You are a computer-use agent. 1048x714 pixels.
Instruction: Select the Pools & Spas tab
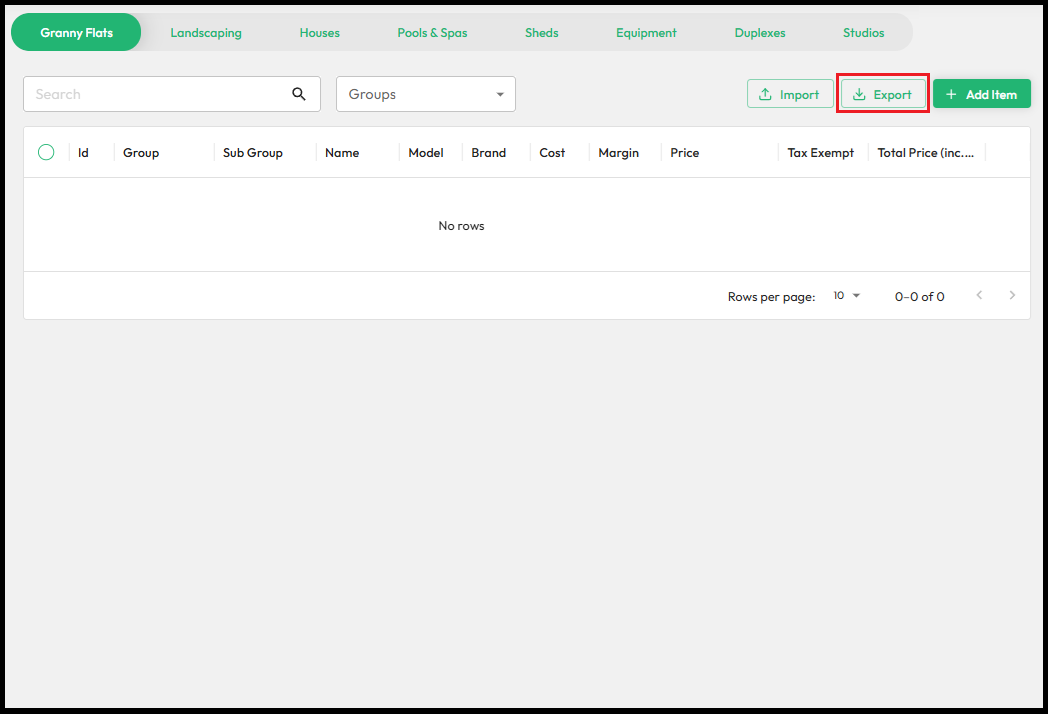point(432,33)
